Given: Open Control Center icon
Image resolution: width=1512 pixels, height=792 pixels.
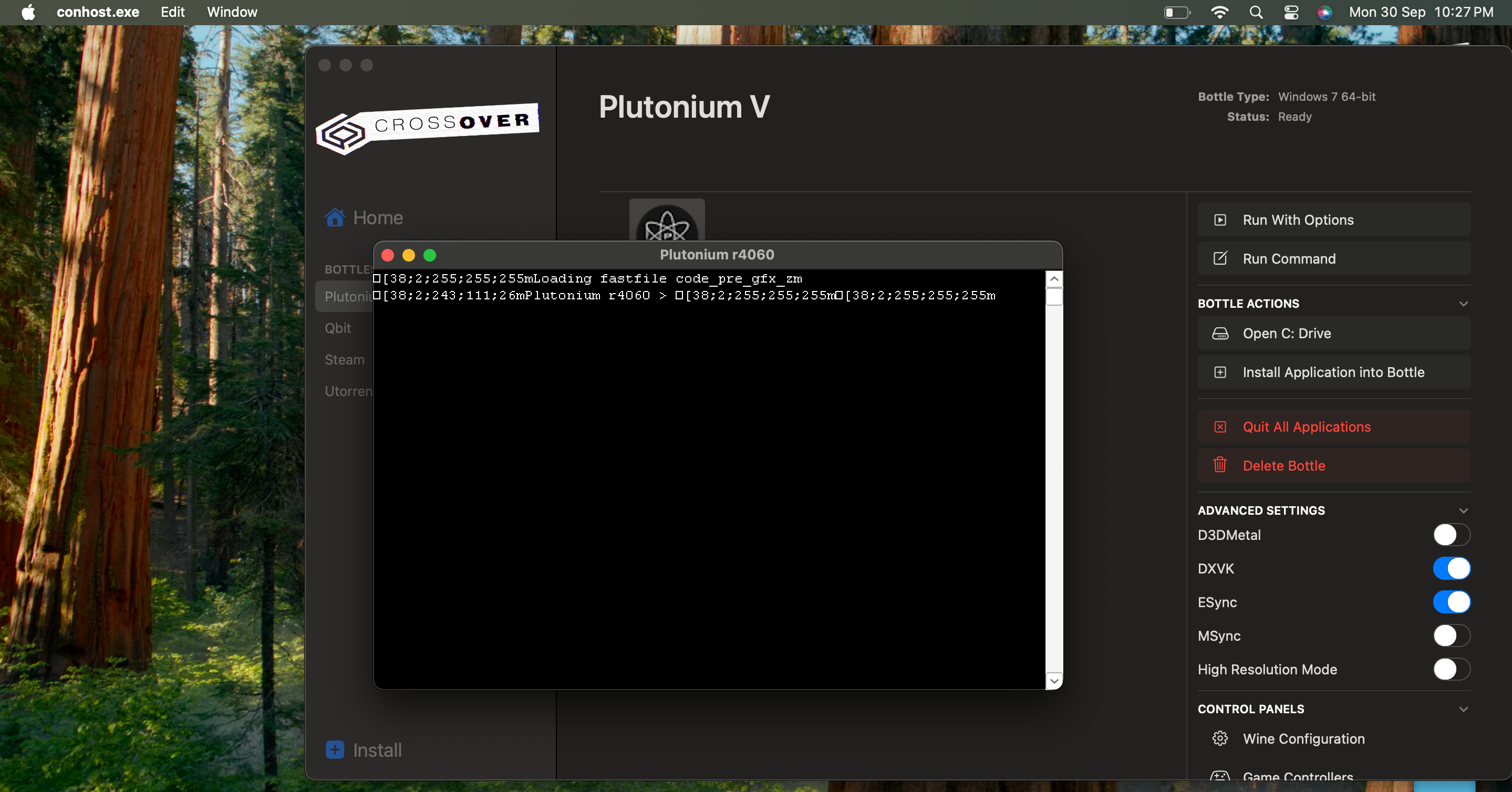Looking at the screenshot, I should (1291, 12).
